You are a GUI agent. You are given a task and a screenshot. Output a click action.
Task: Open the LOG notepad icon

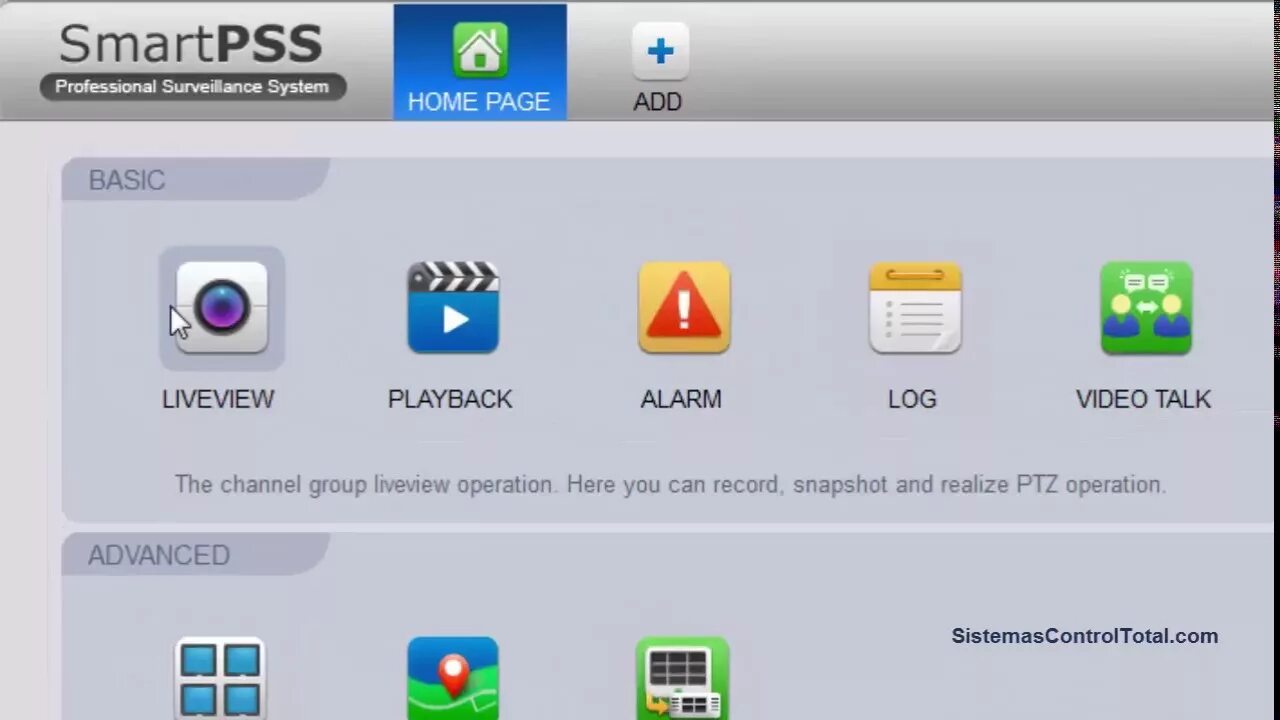(x=915, y=308)
